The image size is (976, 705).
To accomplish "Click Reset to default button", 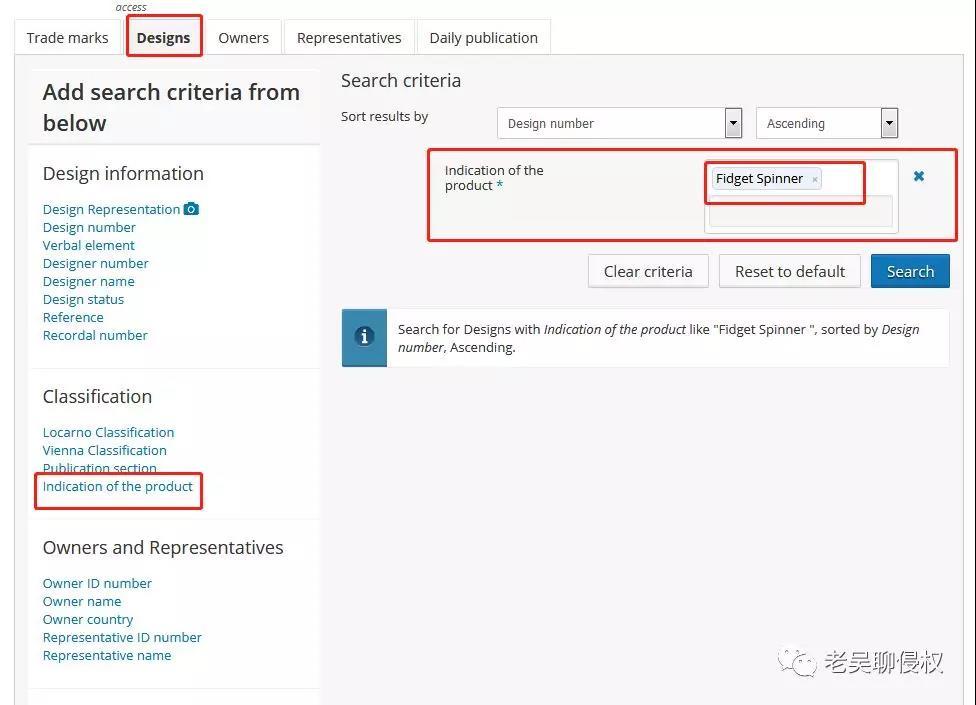I will point(789,271).
